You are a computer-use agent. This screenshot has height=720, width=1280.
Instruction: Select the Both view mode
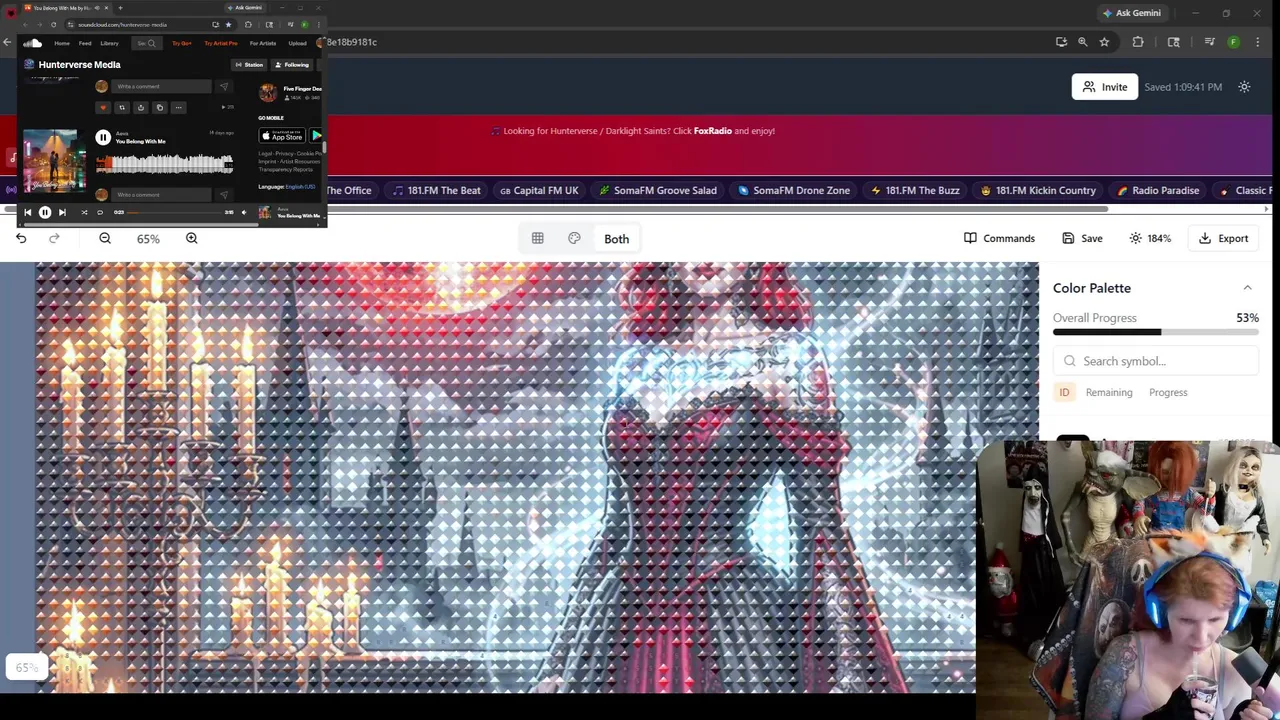click(616, 239)
